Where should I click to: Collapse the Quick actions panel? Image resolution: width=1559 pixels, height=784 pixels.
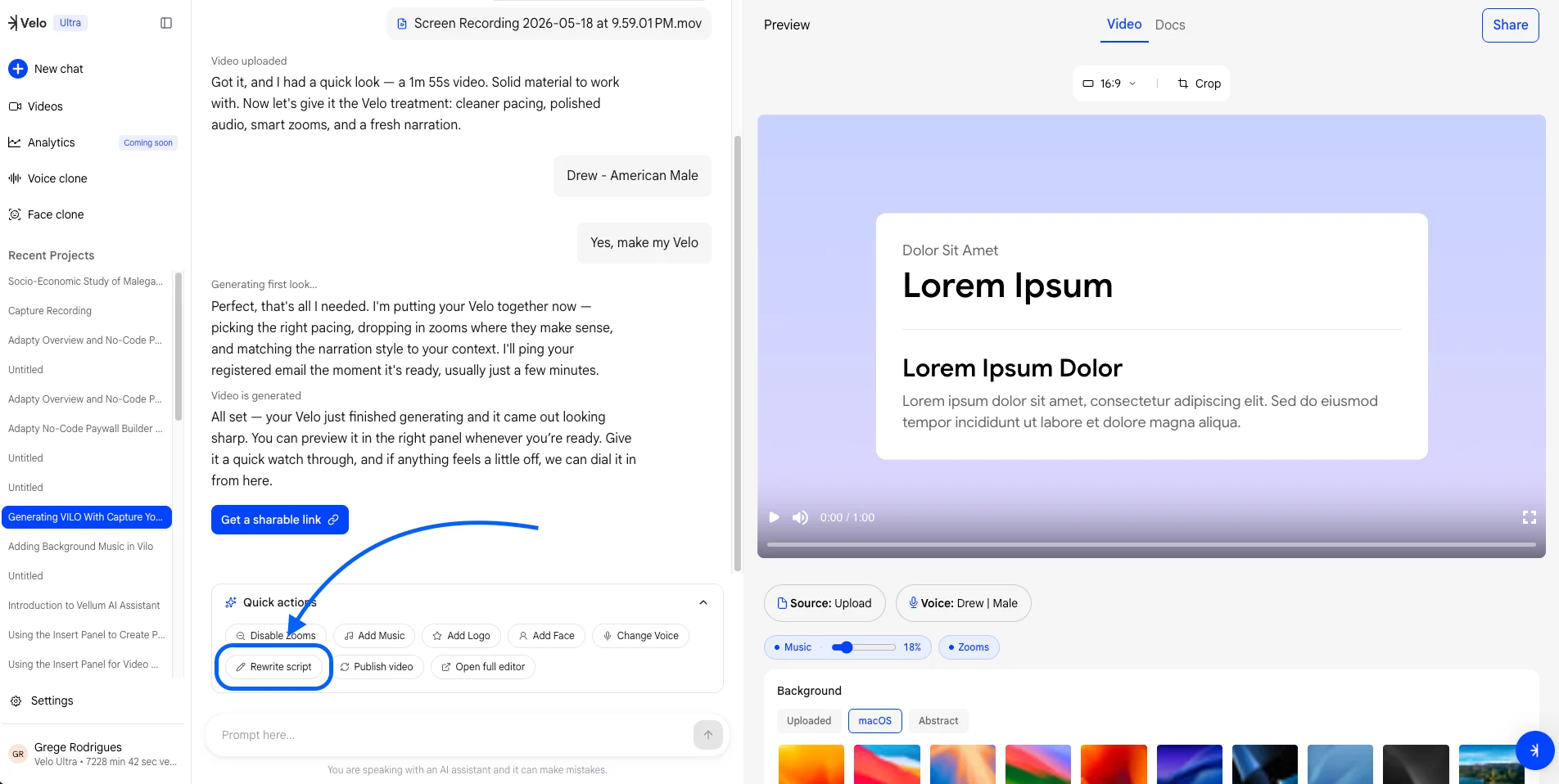(x=703, y=602)
